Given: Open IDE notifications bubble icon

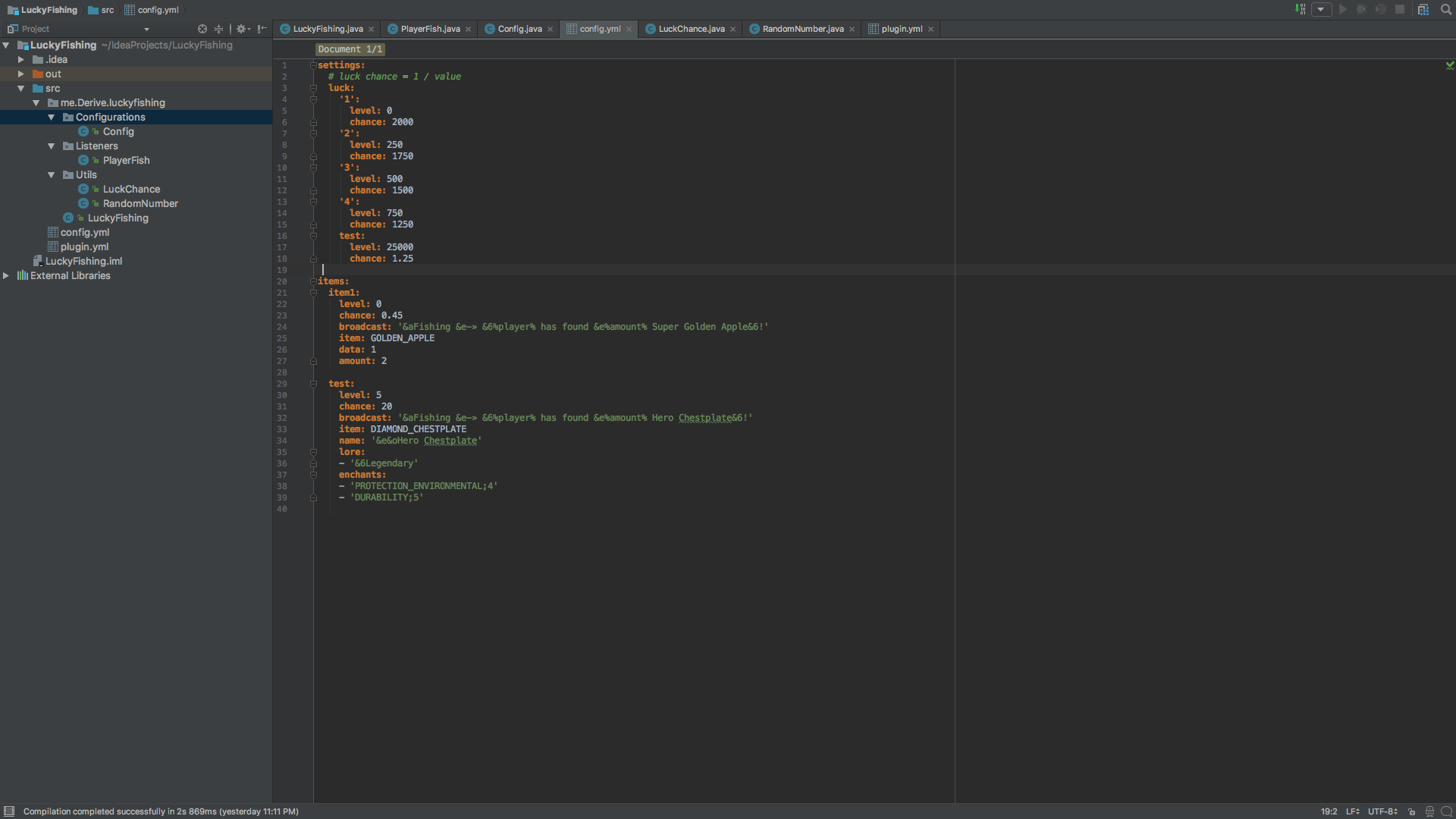Looking at the screenshot, I should coord(1446,811).
